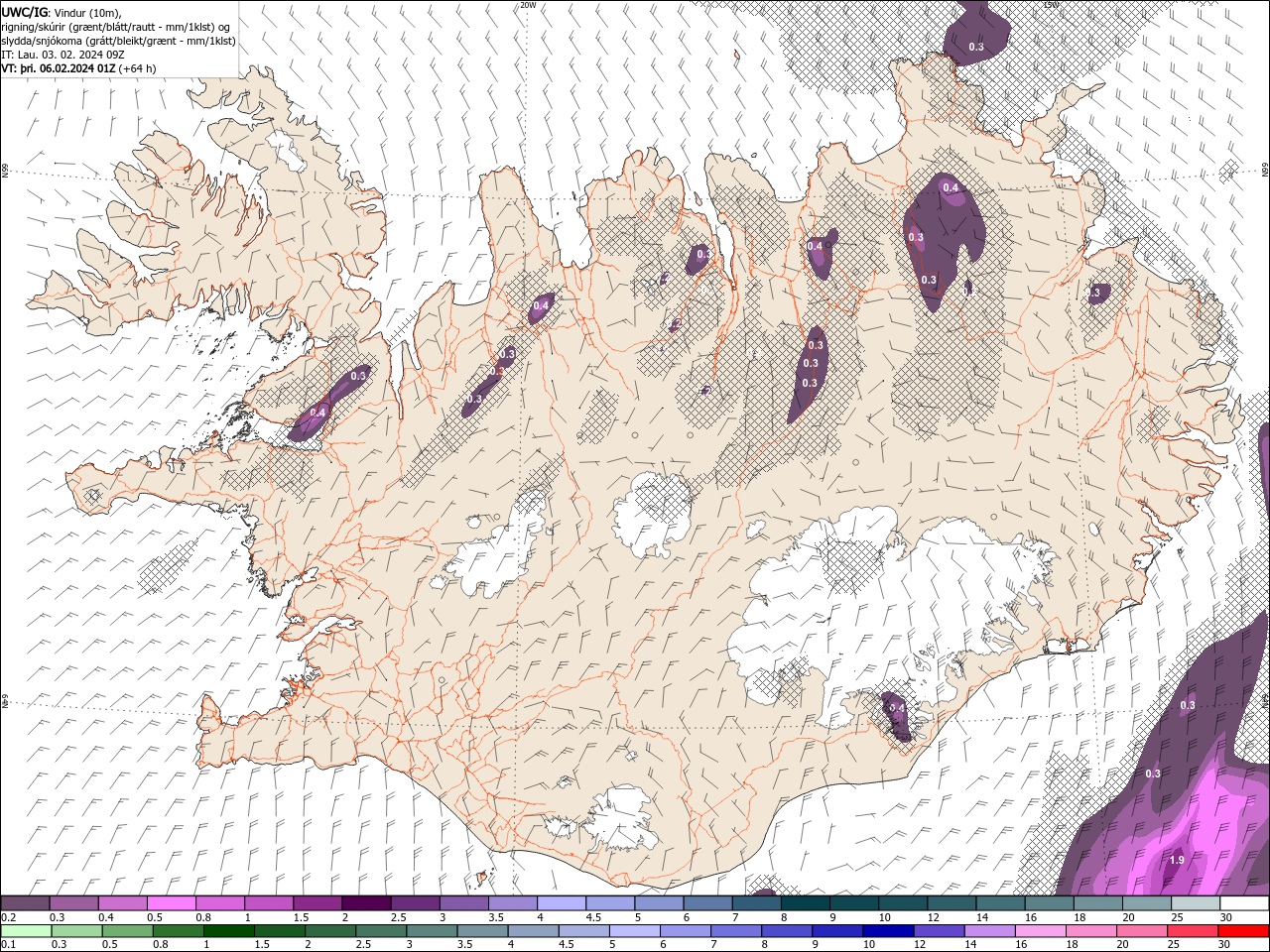Select the 0.5 green swatch in the lower legend row
The height and width of the screenshot is (952, 1270).
coord(127,931)
